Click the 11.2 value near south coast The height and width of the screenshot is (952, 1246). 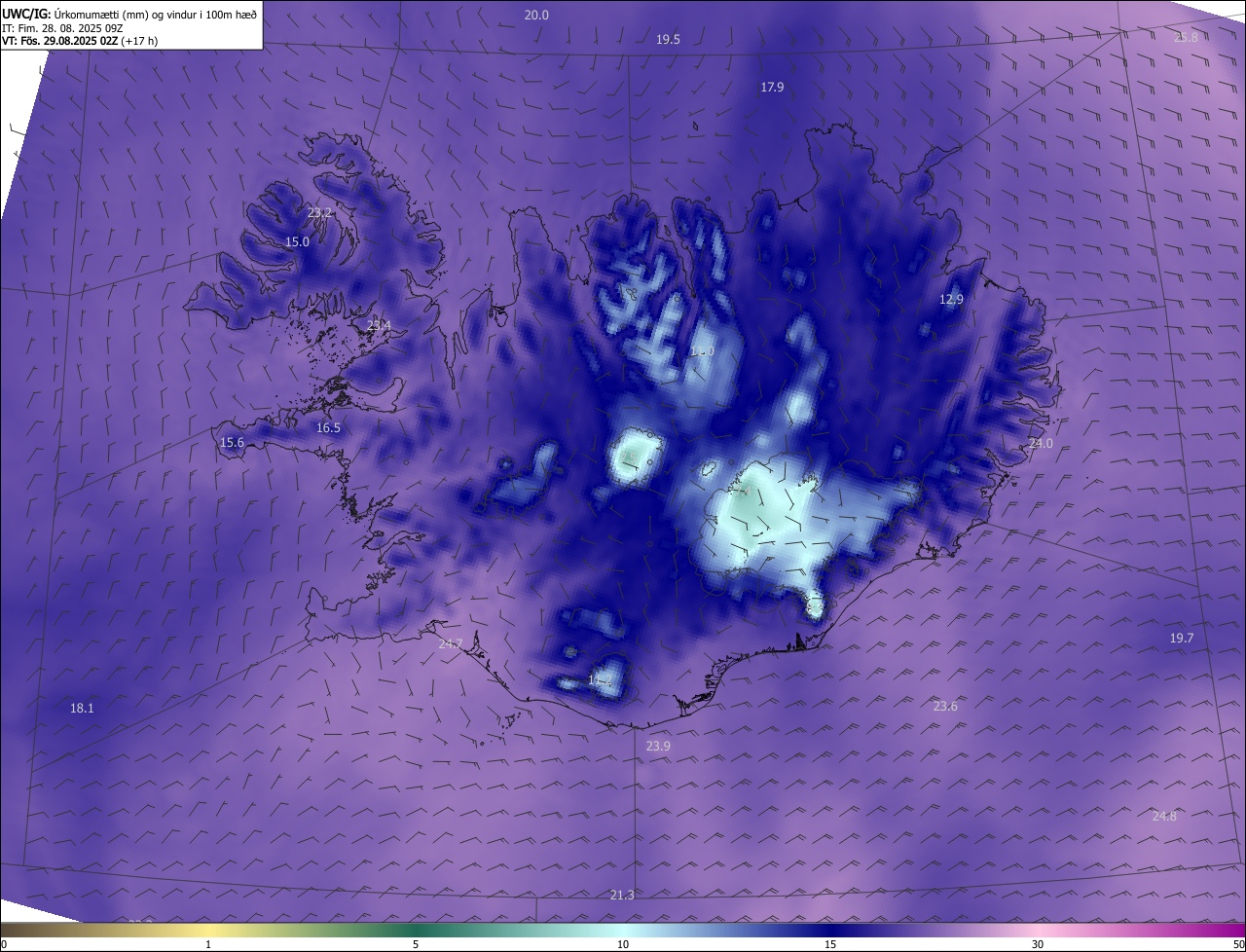(600, 679)
